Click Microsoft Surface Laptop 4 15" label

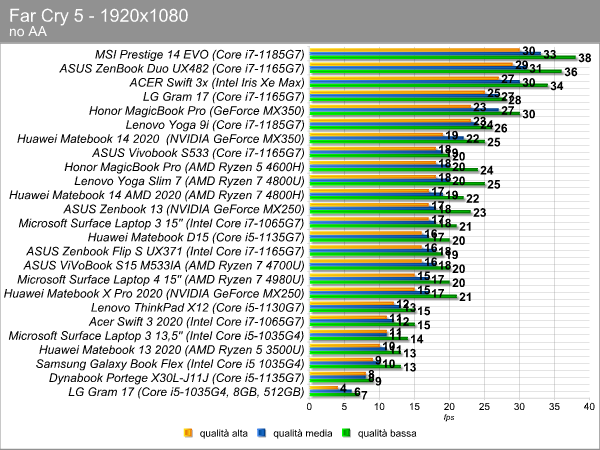coord(161,280)
